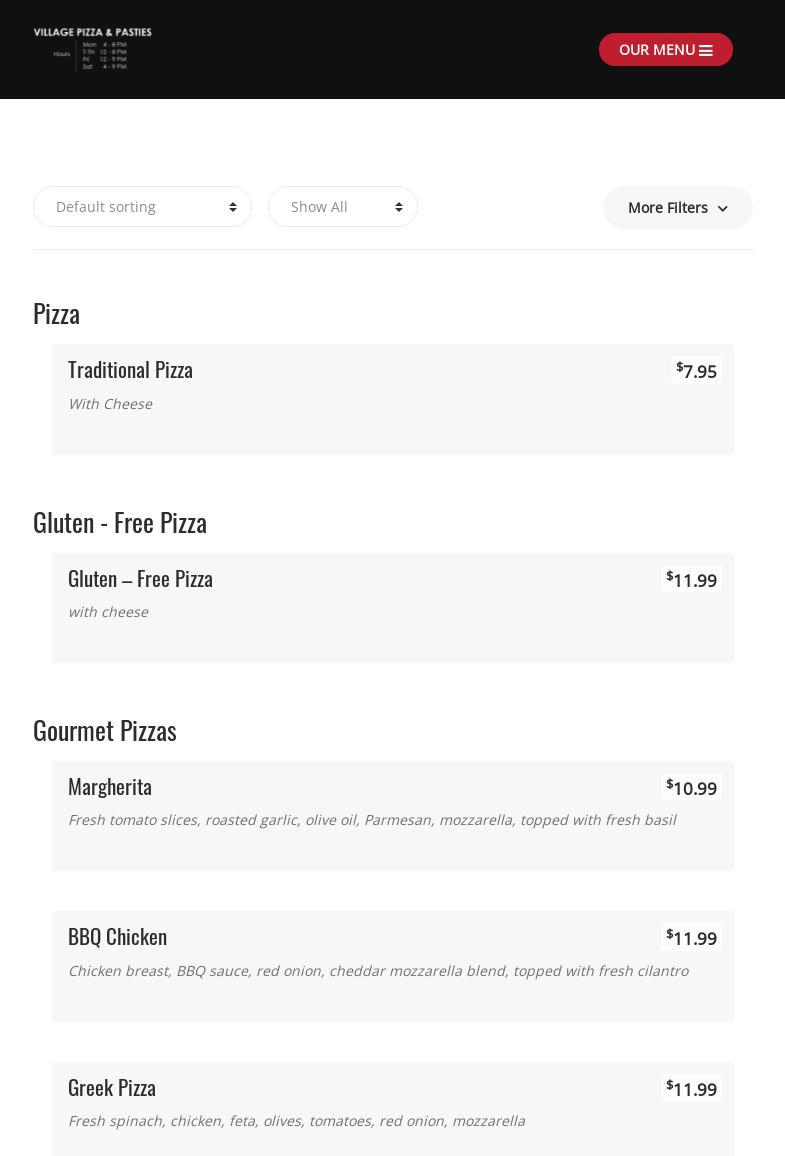The width and height of the screenshot is (785, 1156).
Task: Open the OUR MENU navigation label
Action: pyautogui.click(x=656, y=50)
